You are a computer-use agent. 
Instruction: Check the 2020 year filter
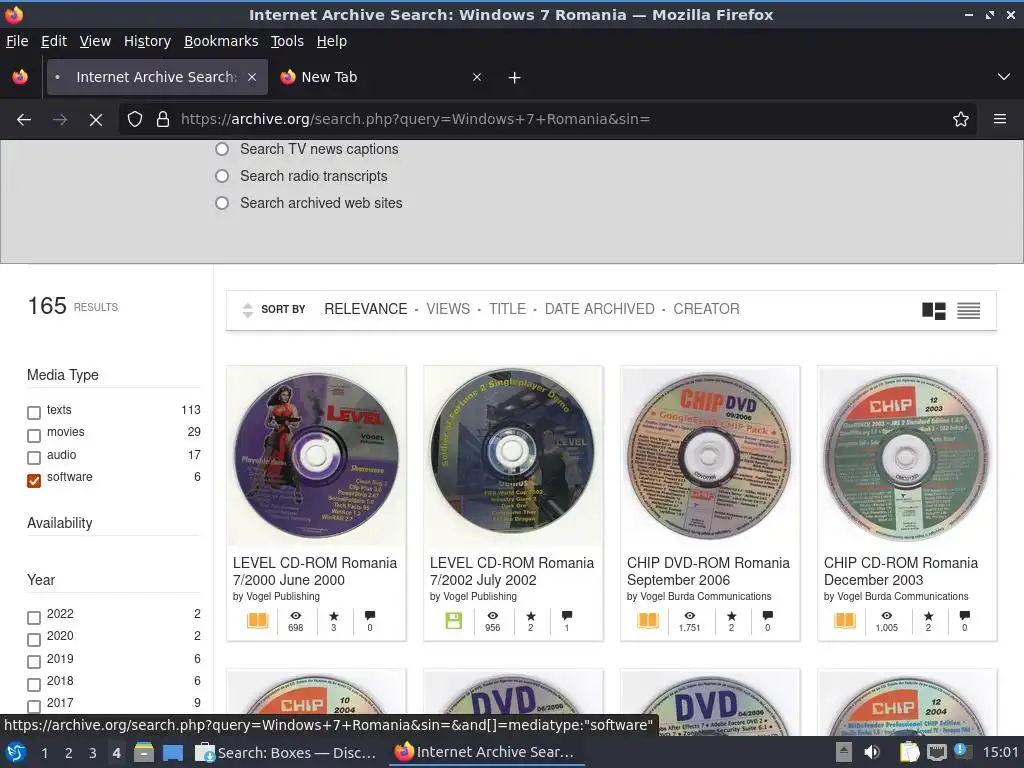(34, 639)
